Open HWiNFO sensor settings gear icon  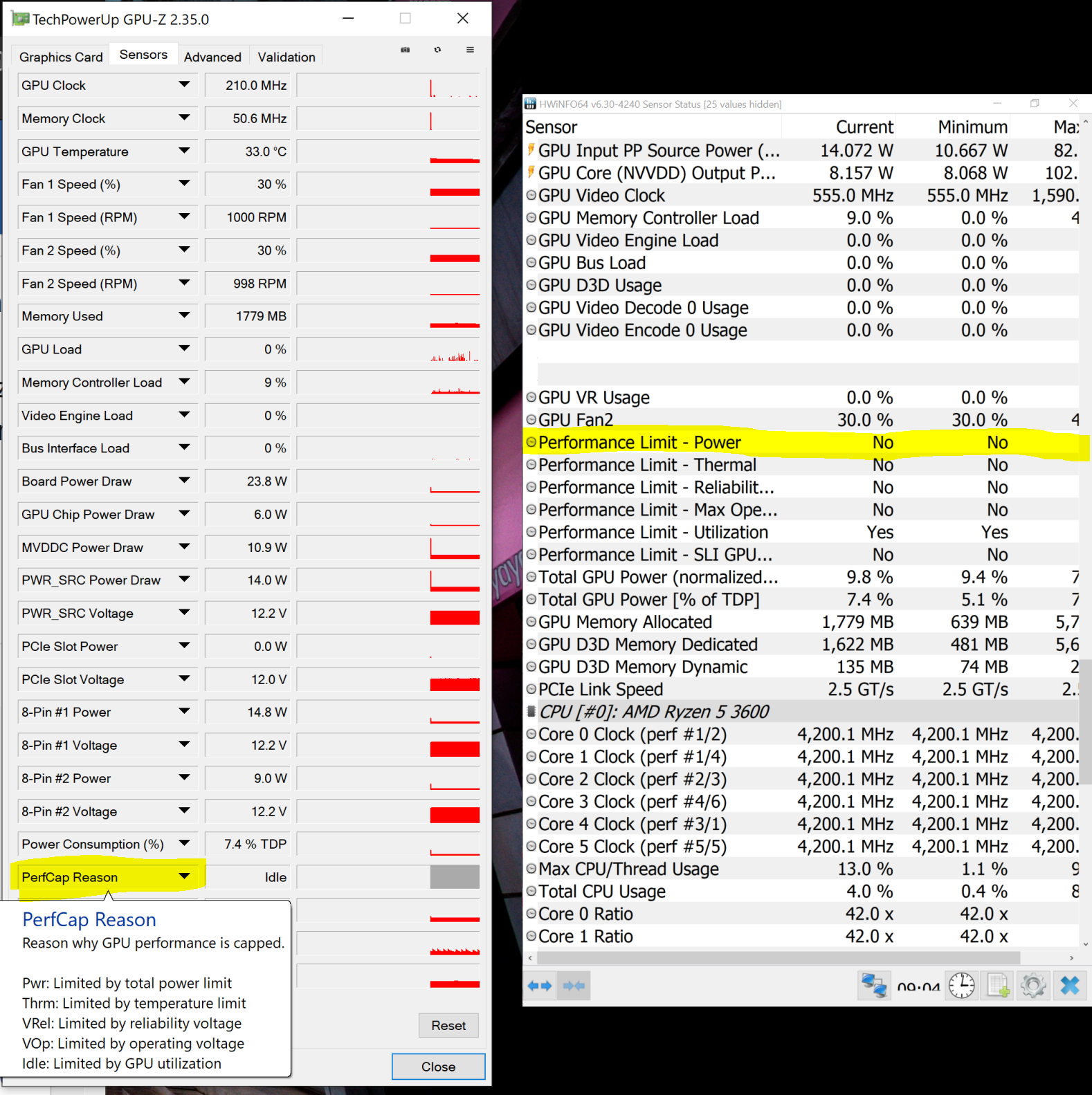tap(1033, 986)
